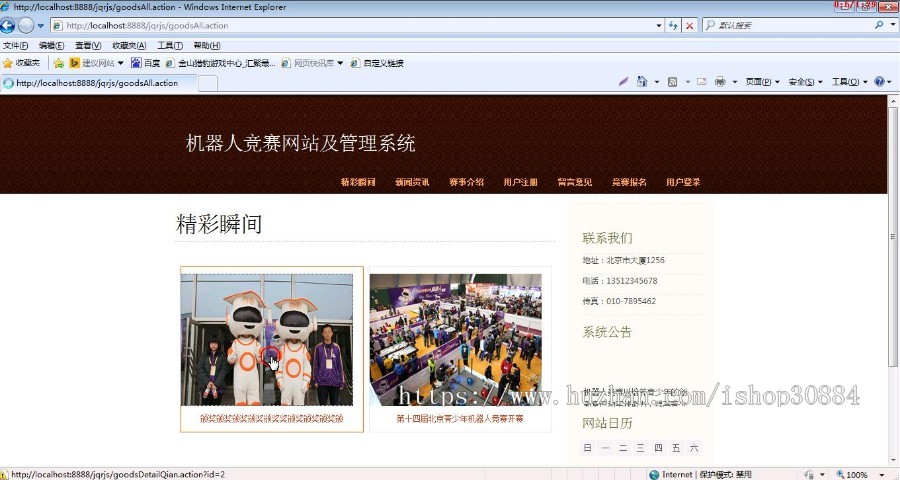This screenshot has height=480, width=900.
Task: Click the Internet zone globe in status bar
Action: click(654, 474)
